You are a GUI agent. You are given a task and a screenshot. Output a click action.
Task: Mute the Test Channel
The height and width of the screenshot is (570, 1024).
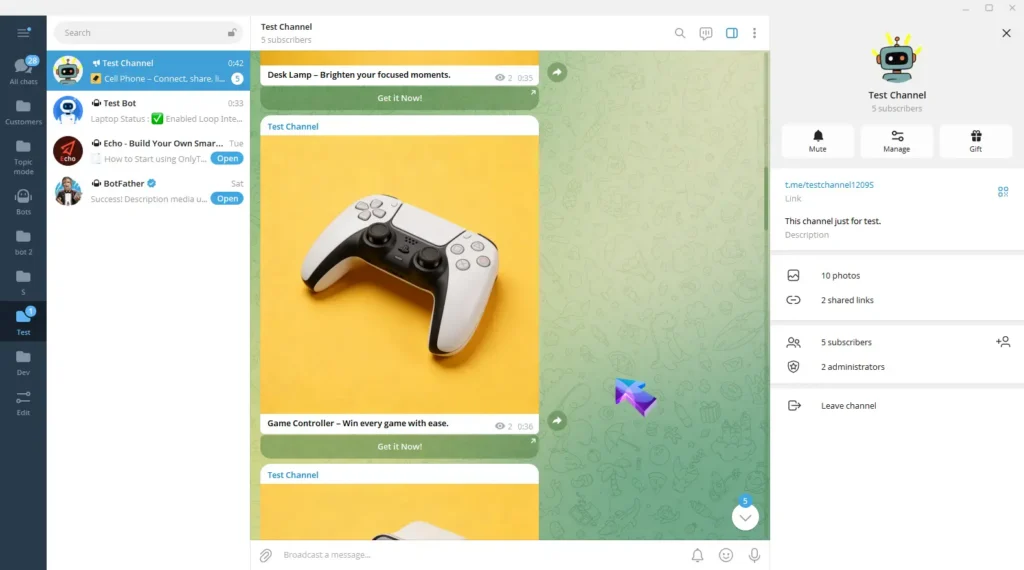click(818, 140)
